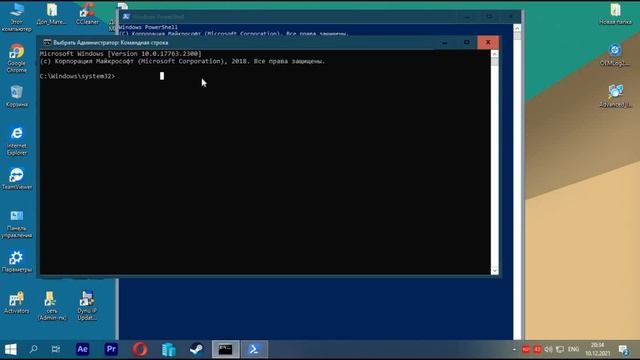
Task: Open the Activators desktop folder
Action: click(x=16, y=302)
